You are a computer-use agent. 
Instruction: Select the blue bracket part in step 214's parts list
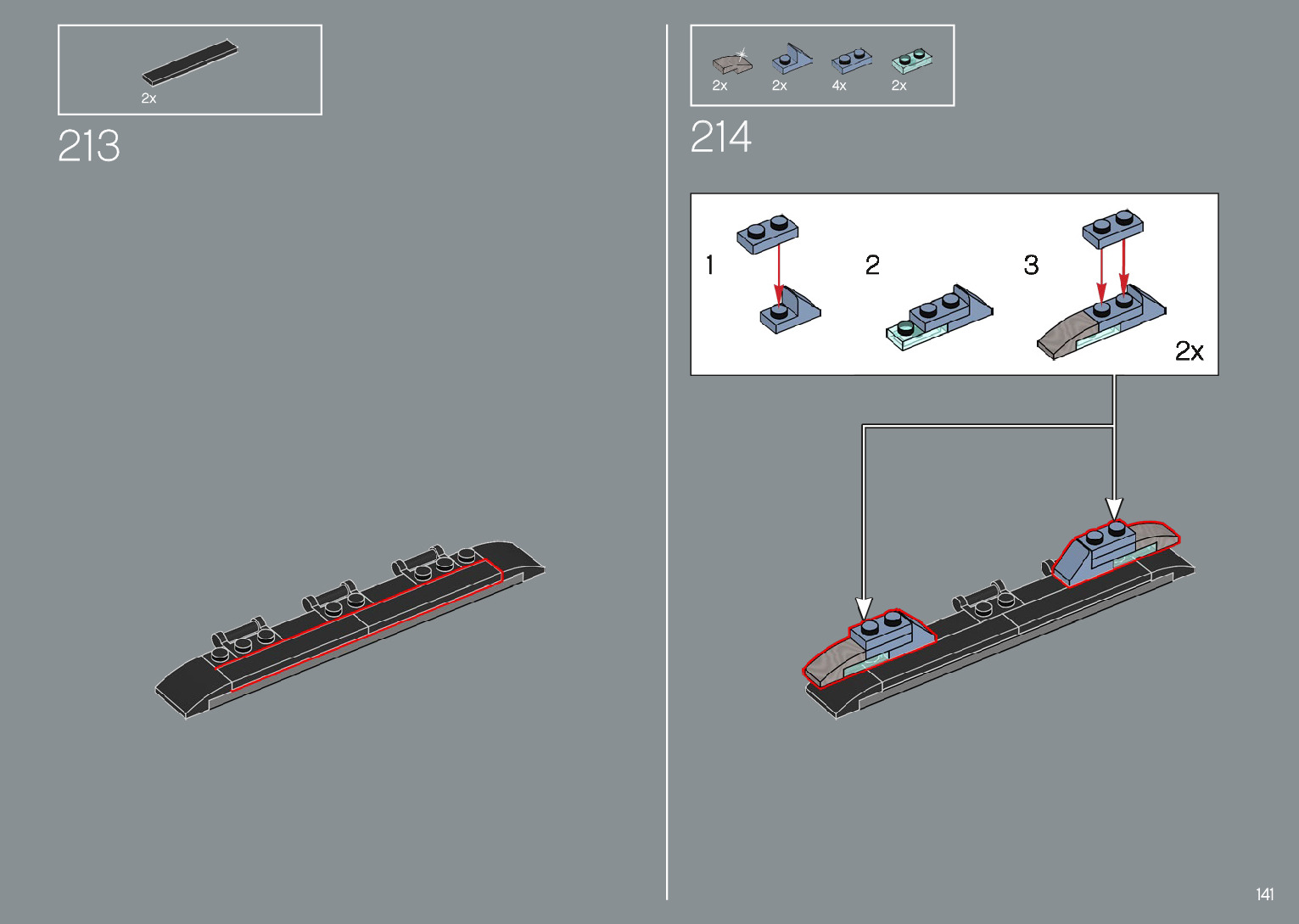click(x=791, y=60)
